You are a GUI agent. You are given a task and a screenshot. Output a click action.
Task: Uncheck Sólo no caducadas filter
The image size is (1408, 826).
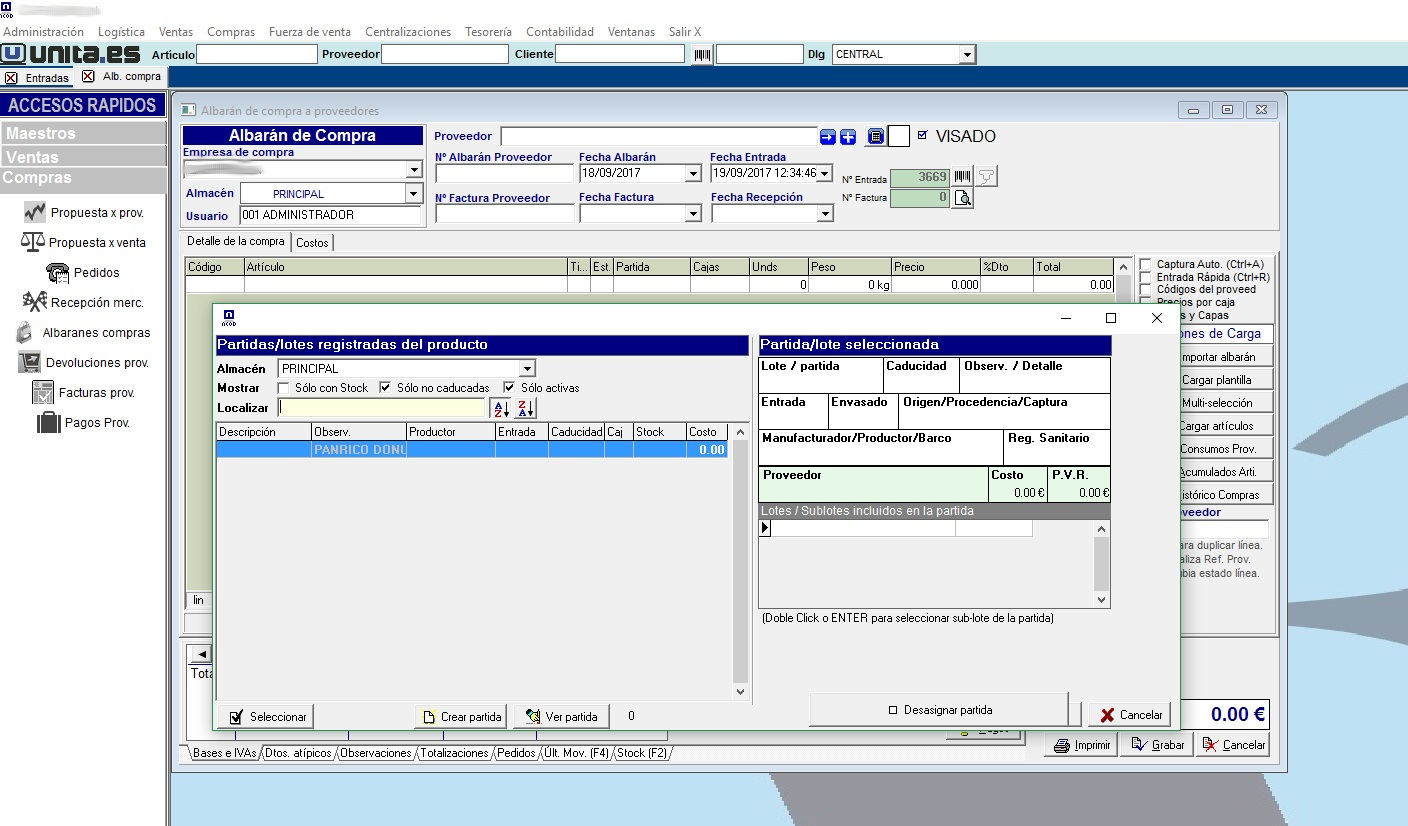pyautogui.click(x=385, y=388)
